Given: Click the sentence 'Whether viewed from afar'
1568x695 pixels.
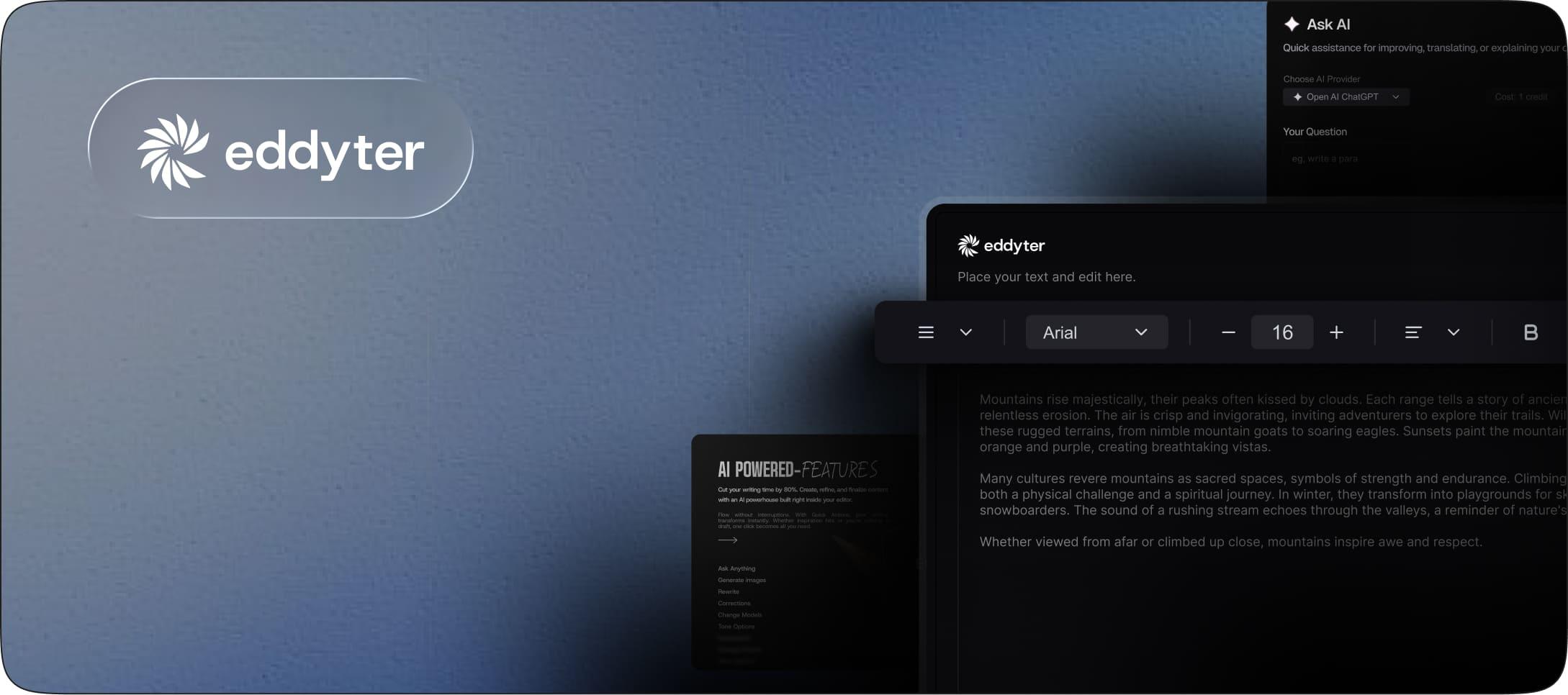Looking at the screenshot, I should coord(1231,542).
